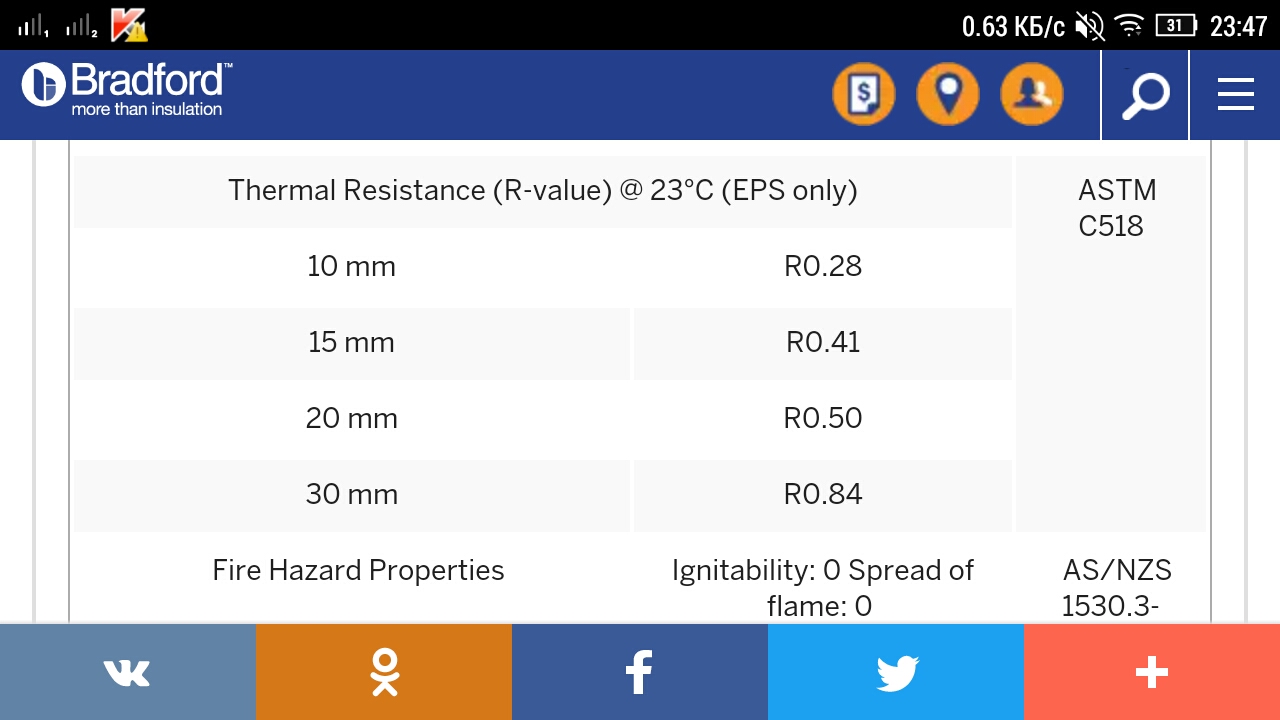Select the R0.84 value cell
Screen dimensions: 1280x720
(823, 494)
